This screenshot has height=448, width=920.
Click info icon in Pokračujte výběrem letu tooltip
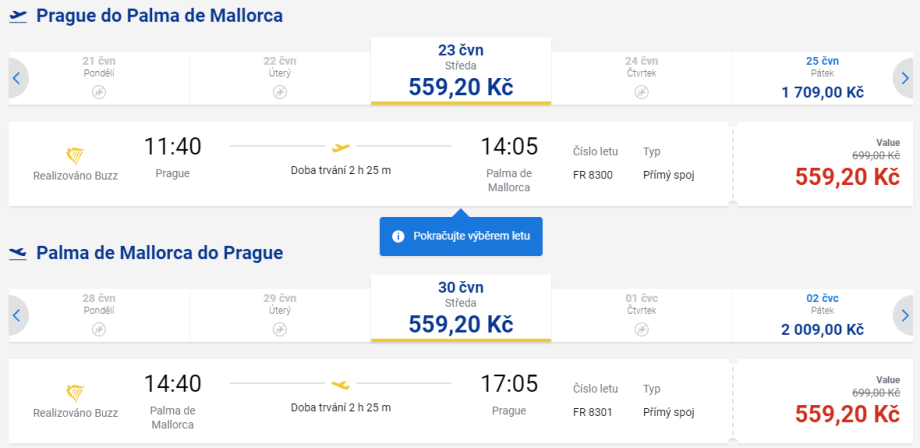coord(398,237)
